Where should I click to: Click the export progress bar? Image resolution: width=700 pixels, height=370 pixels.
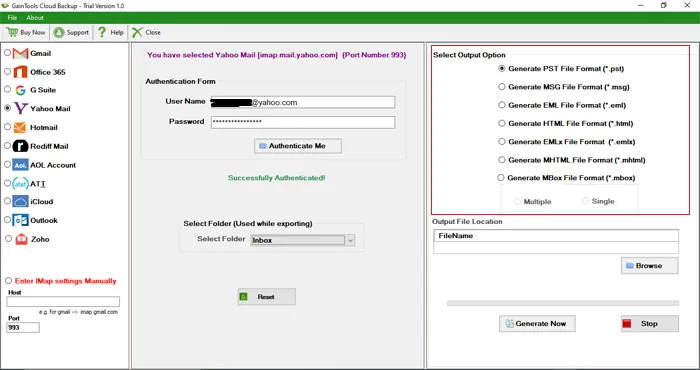pyautogui.click(x=562, y=303)
